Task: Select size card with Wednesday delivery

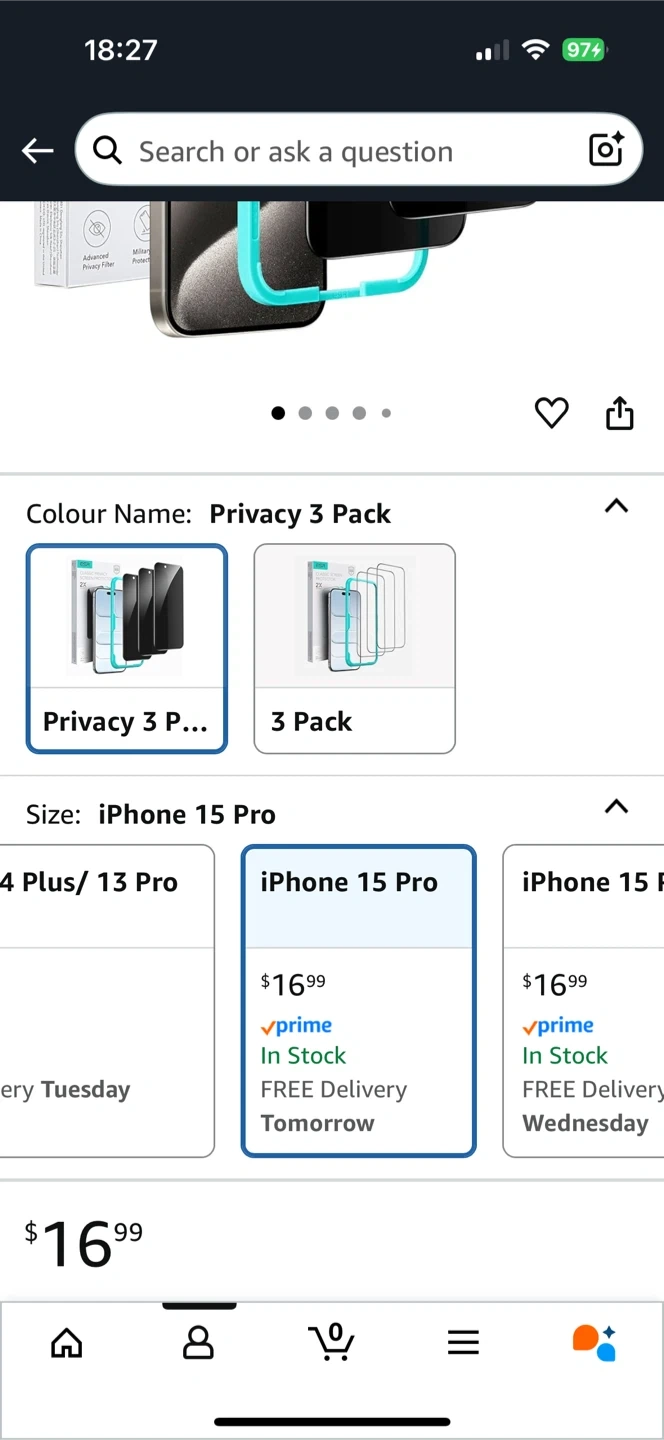Action: [585, 1000]
